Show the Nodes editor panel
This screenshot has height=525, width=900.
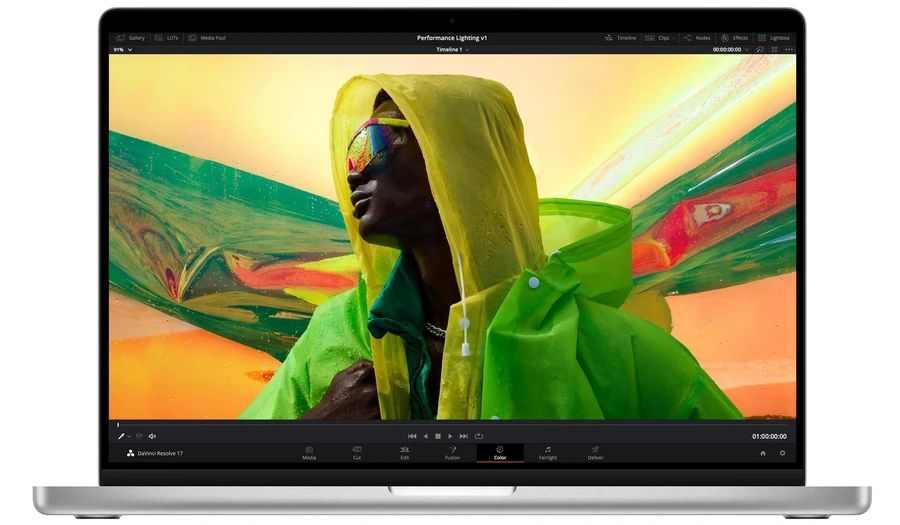(x=697, y=38)
